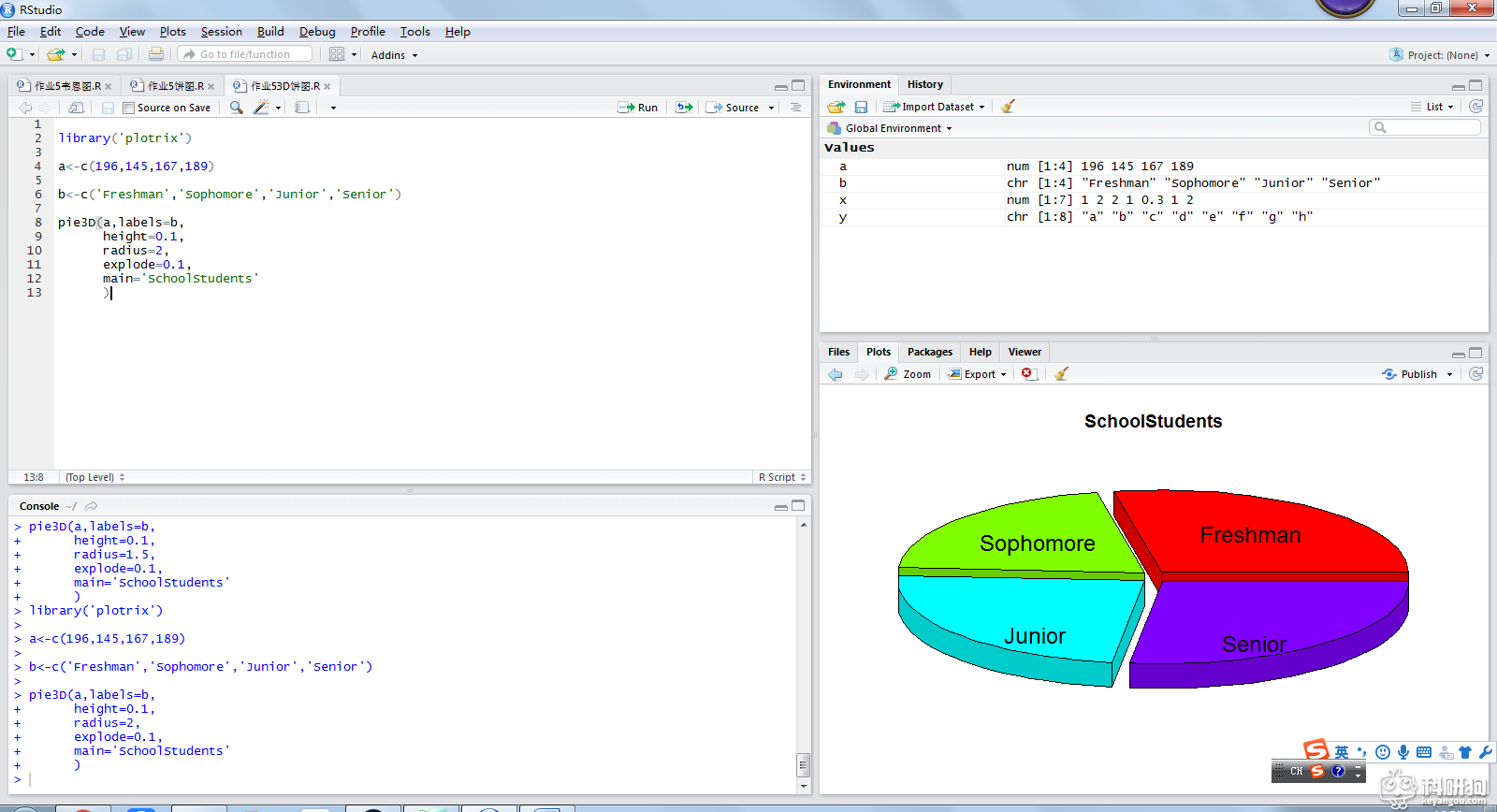Click the Publish button

coord(1410,374)
